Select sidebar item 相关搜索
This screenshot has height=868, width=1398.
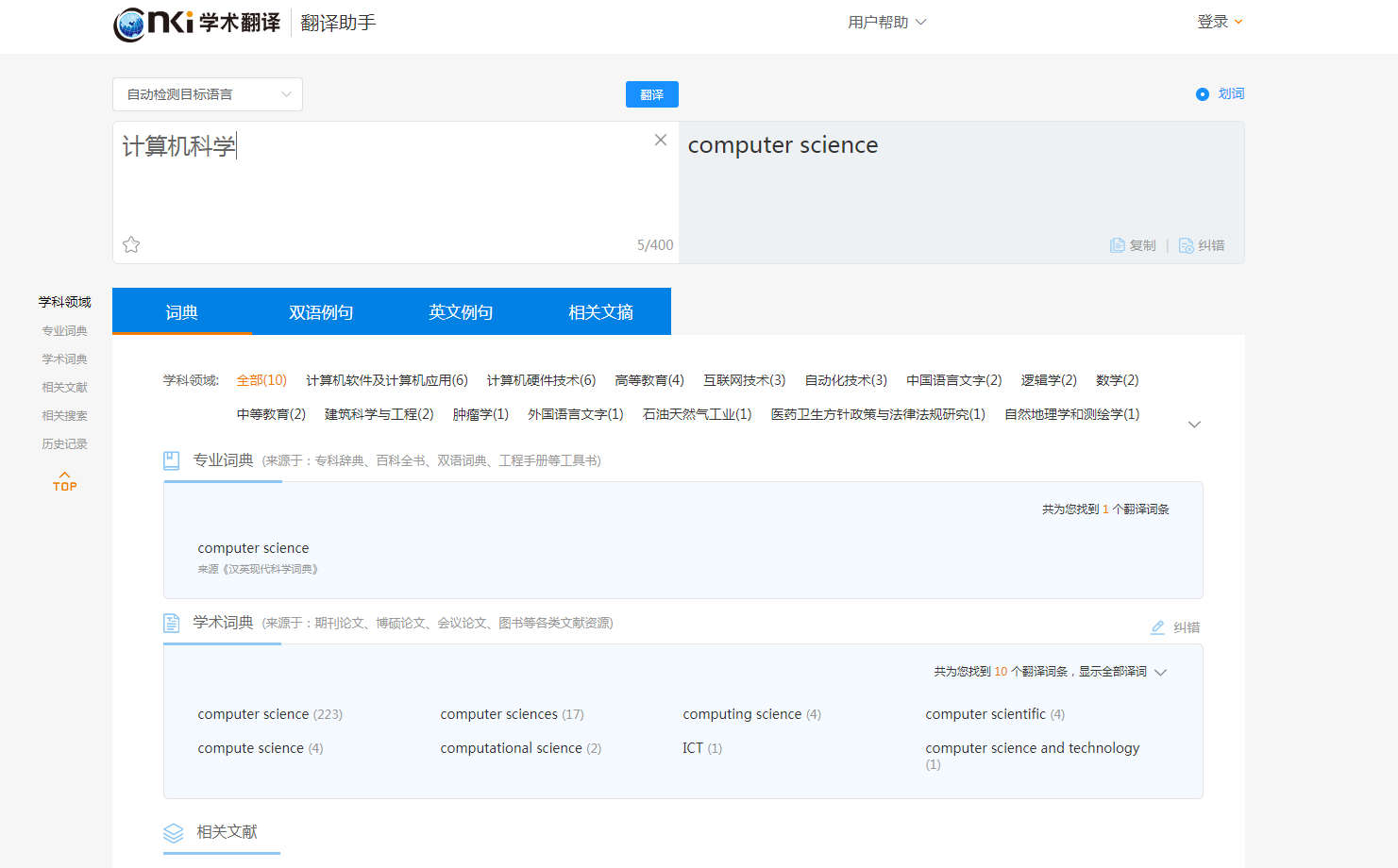tap(64, 416)
